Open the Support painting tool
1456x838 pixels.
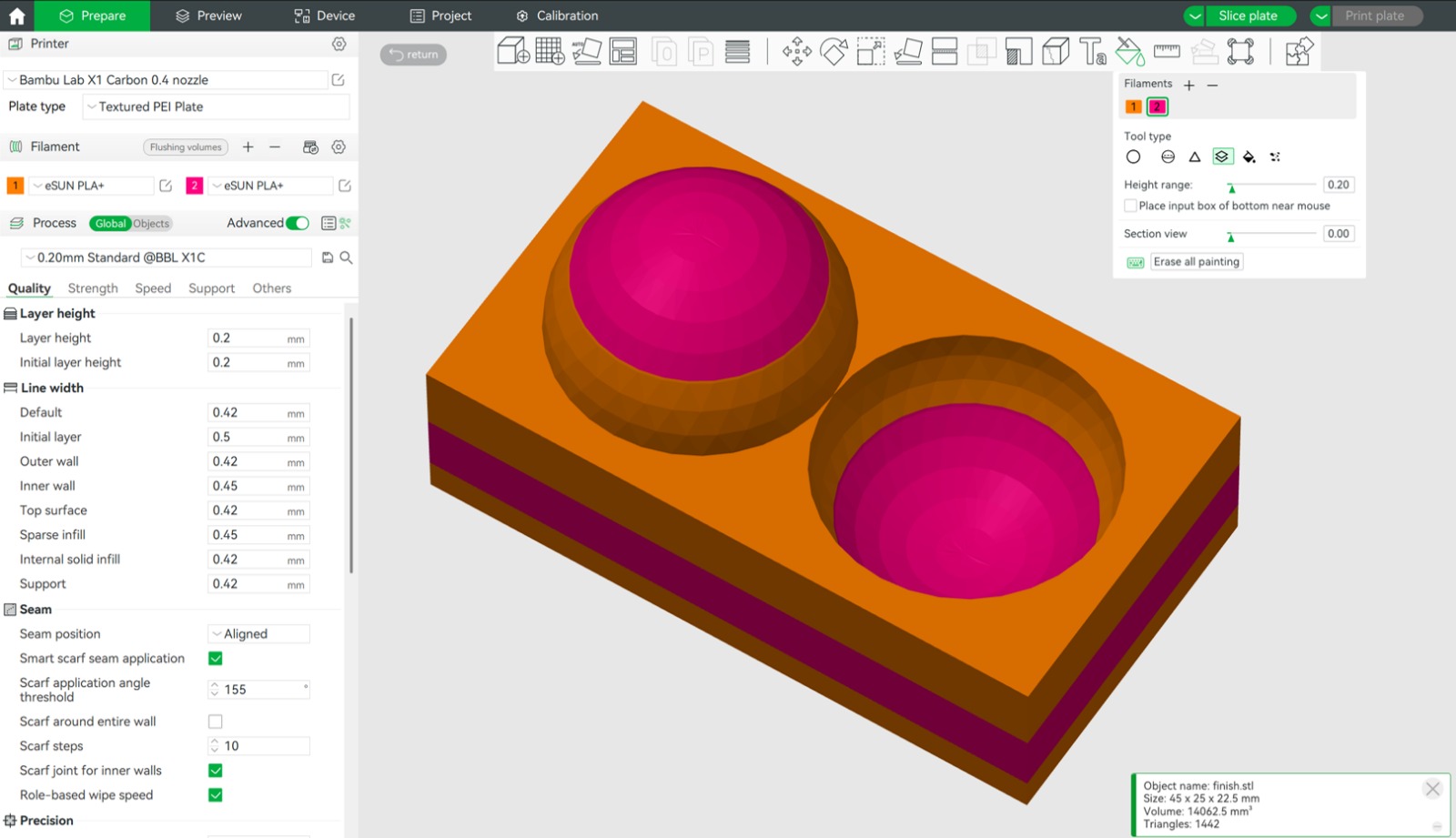click(1019, 52)
